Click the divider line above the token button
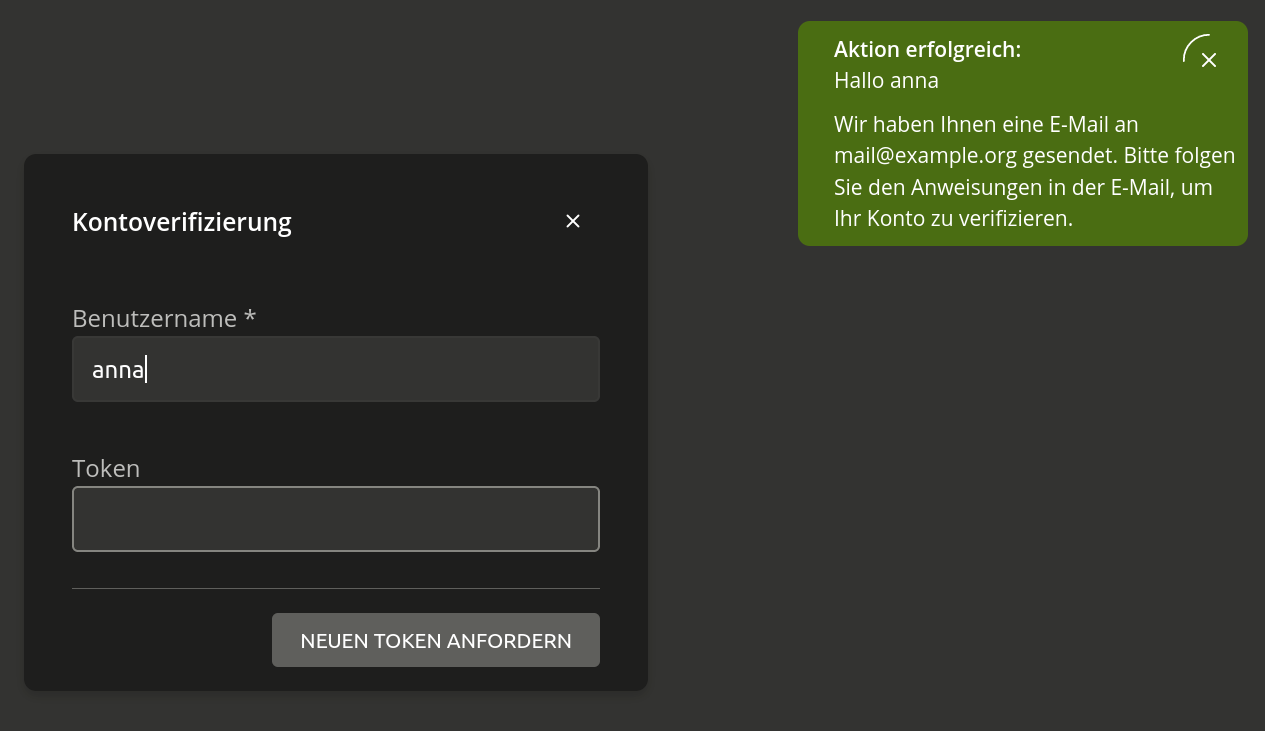The image size is (1265, 731). pos(336,588)
